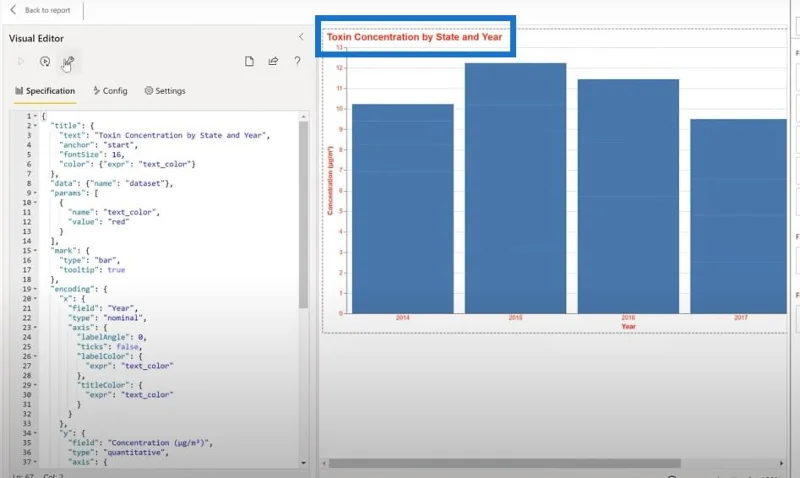Create a new specification via the page icon
Image resolution: width=800 pixels, height=478 pixels.
coord(249,61)
